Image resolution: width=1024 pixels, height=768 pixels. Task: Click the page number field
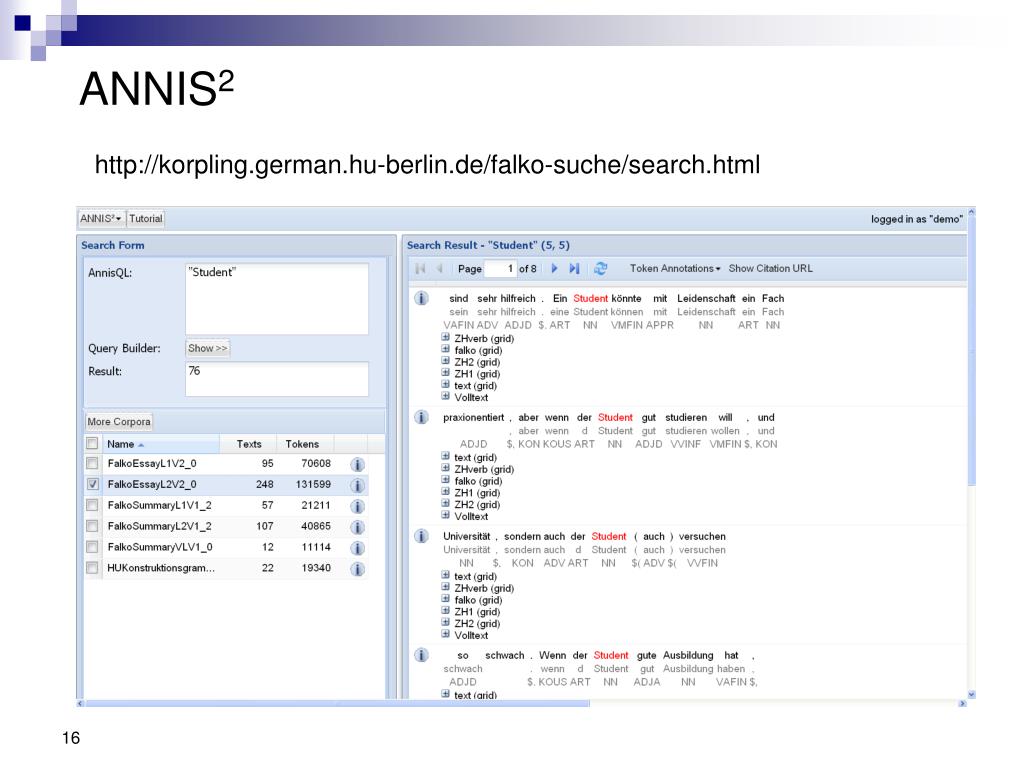click(500, 268)
